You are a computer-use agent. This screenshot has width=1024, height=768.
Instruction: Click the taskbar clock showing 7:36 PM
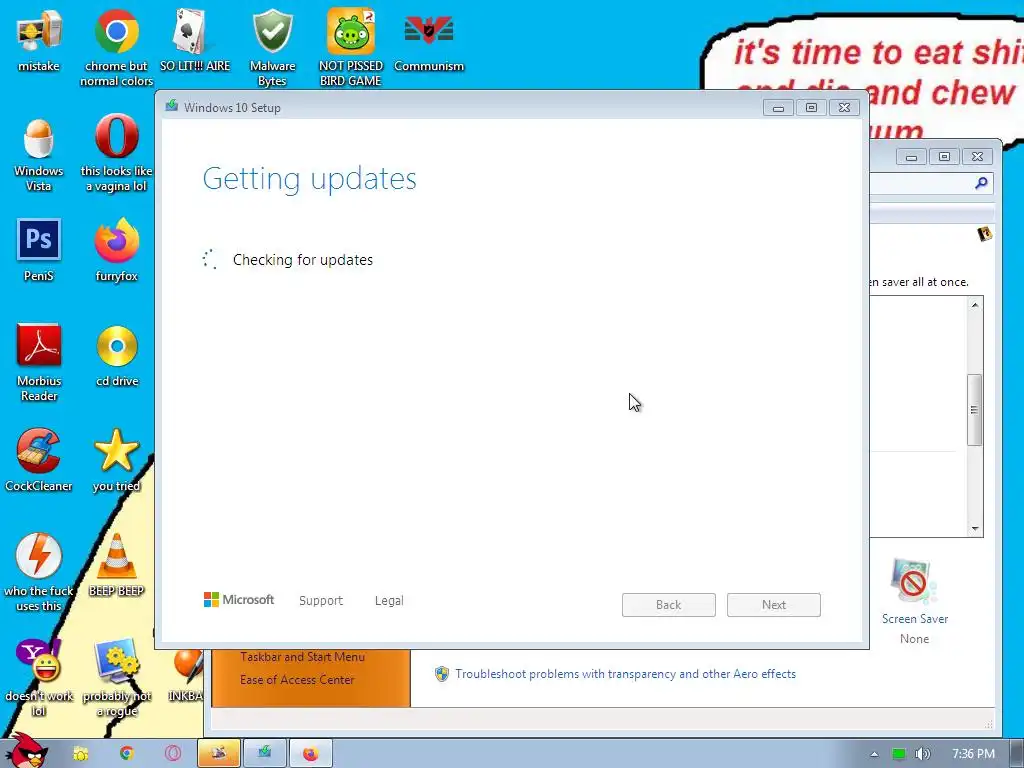[x=973, y=754]
